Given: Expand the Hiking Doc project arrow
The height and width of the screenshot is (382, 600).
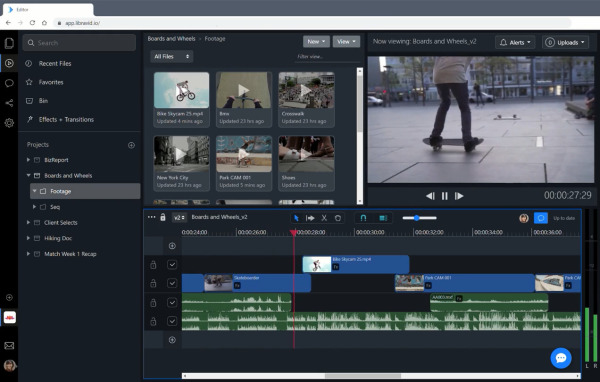Looking at the screenshot, I should click(28, 238).
